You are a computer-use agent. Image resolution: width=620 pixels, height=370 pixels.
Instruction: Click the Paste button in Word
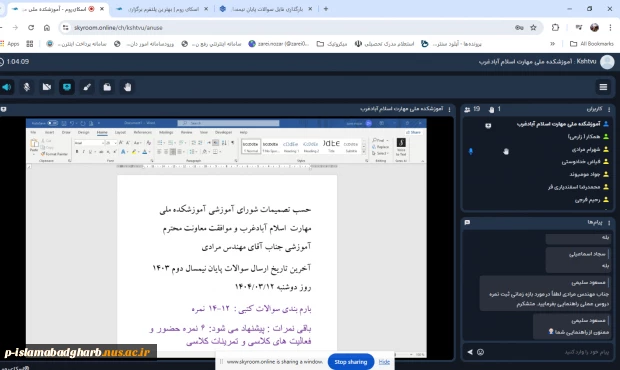coord(34,145)
